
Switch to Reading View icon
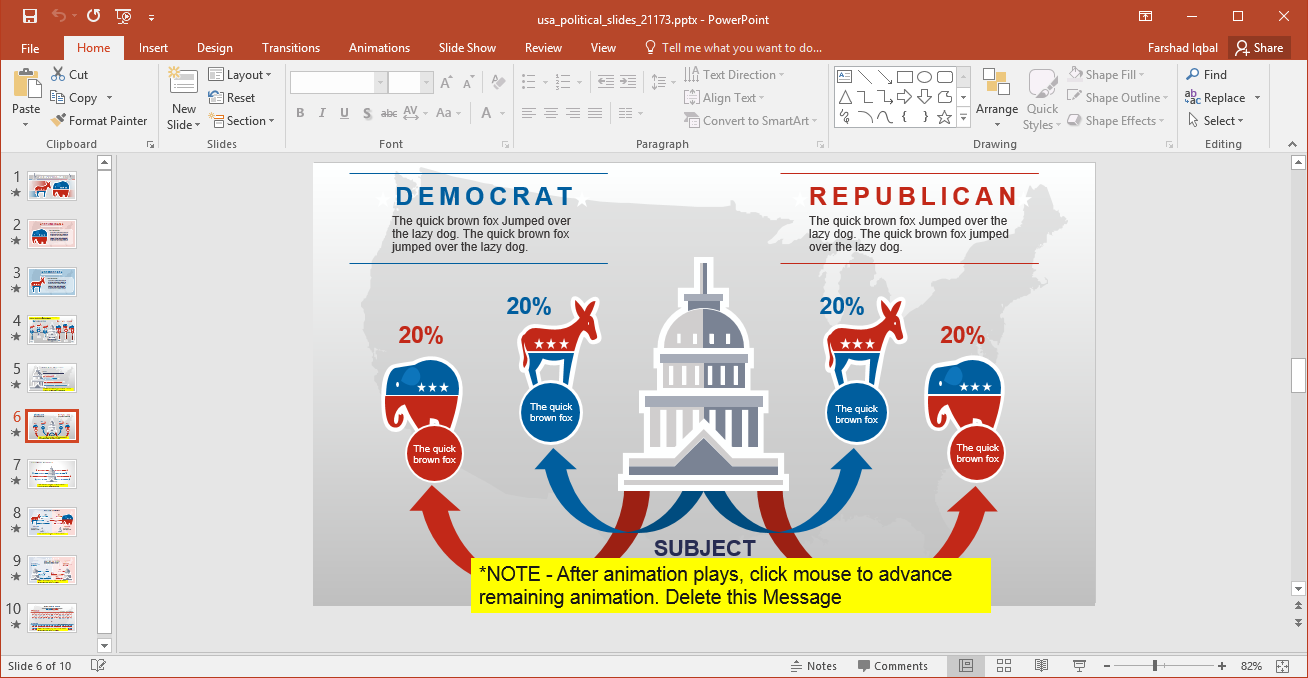tap(1041, 666)
